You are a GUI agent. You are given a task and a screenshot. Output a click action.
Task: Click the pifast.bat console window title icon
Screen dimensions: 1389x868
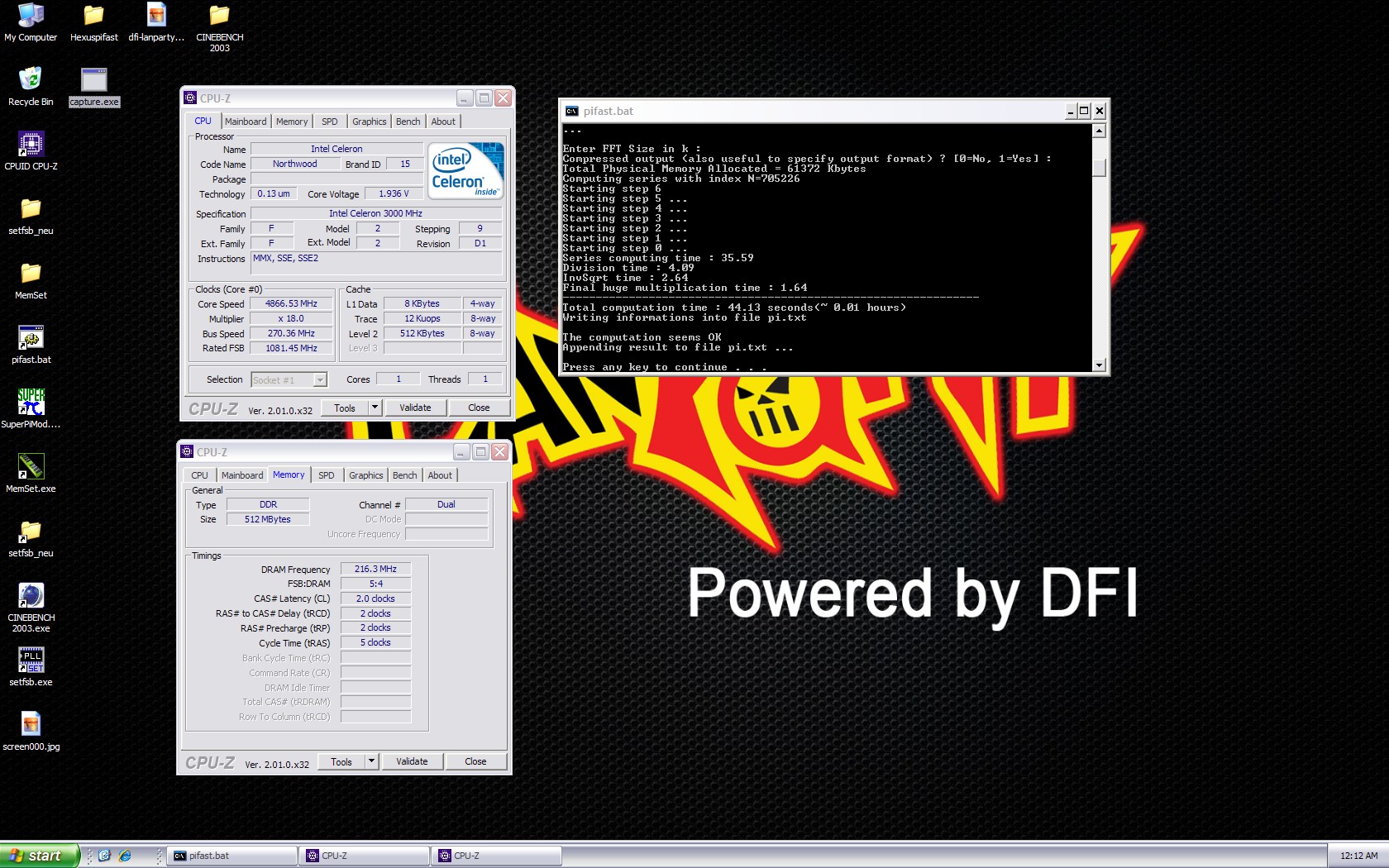click(571, 111)
